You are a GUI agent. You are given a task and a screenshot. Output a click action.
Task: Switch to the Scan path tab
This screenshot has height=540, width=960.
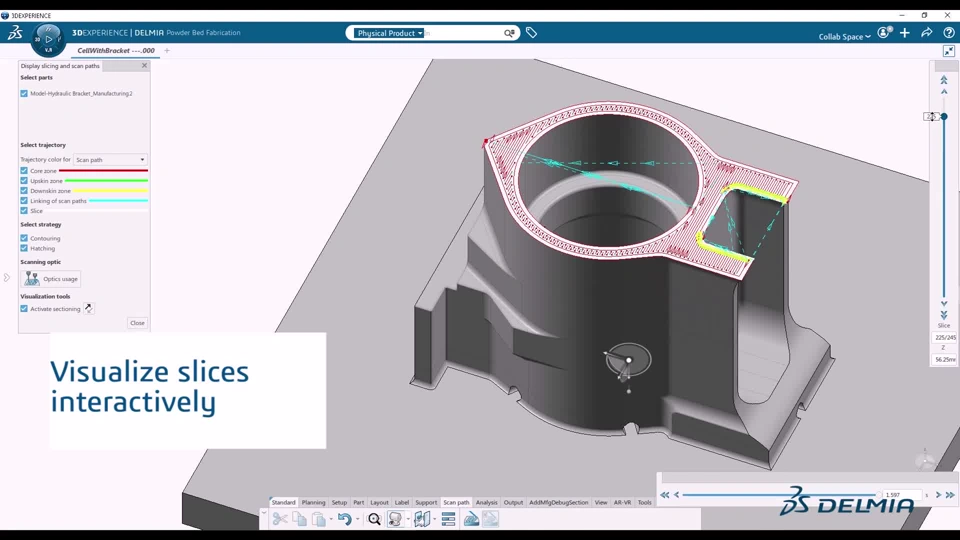[456, 503]
